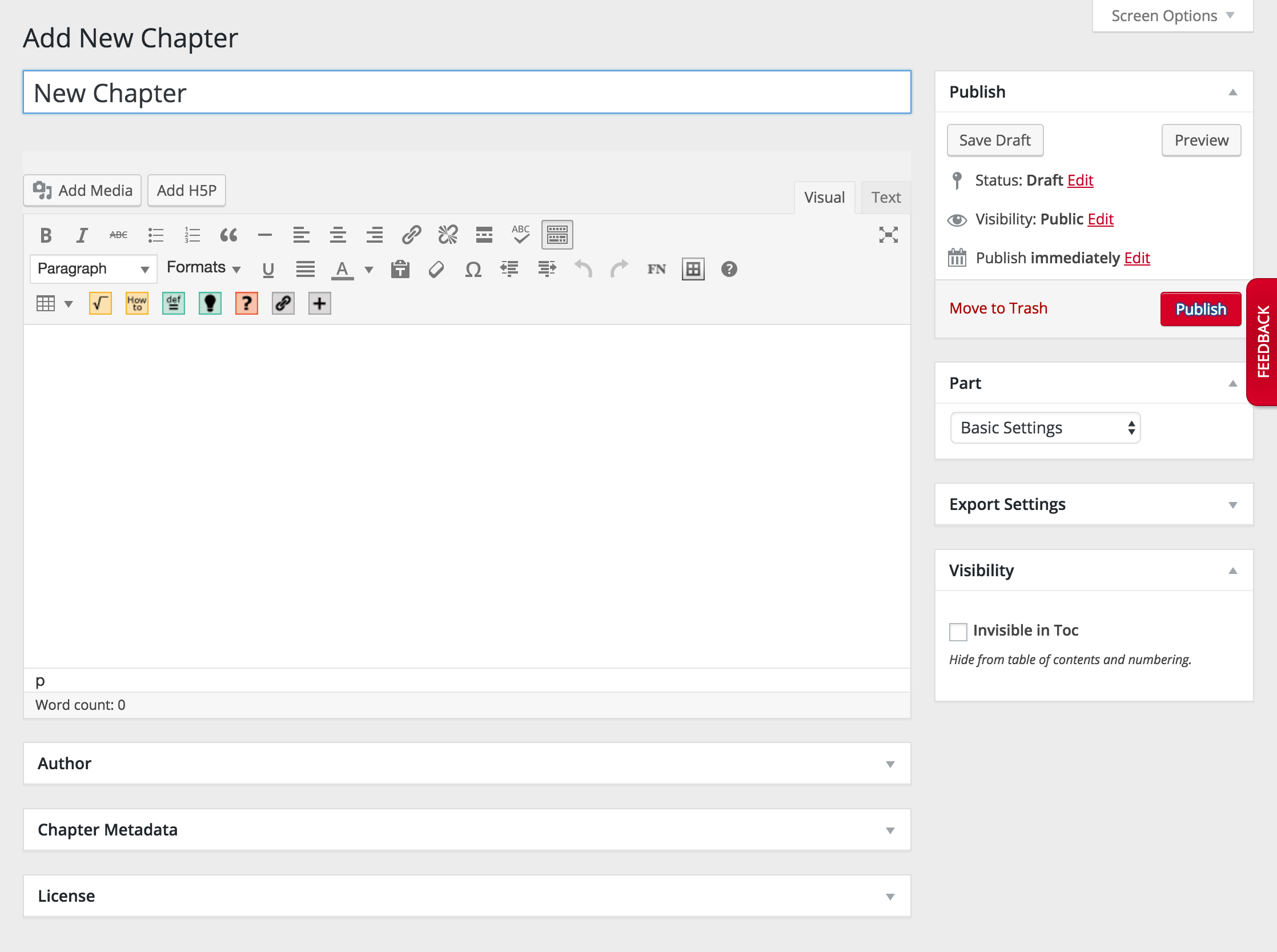Align text right

coord(375,235)
